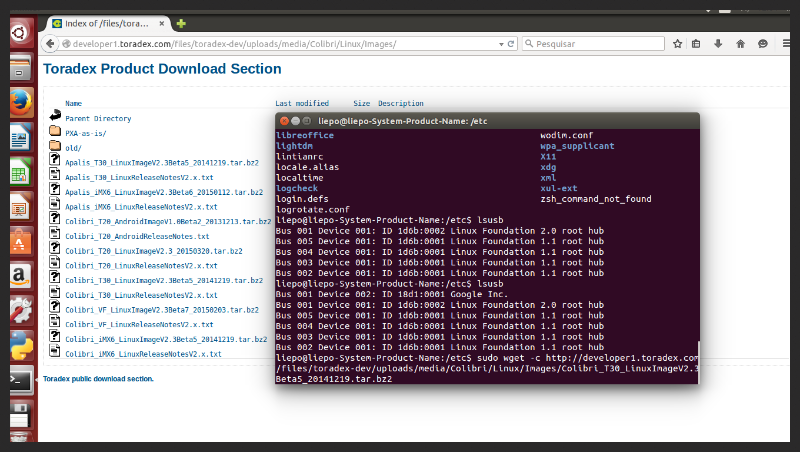This screenshot has height=452, width=800.
Task: Open Apalis_iMX6_LinuxReleaseNotesV2.x.txt
Action: pos(141,207)
